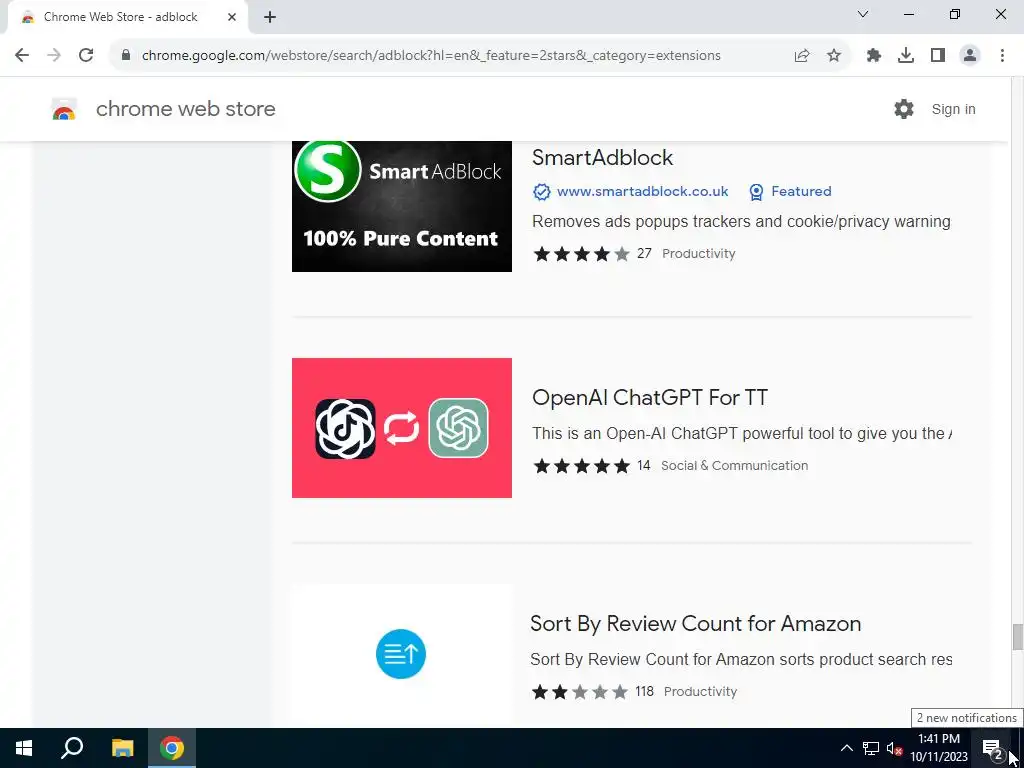Click the Featured label text
Image resolution: width=1024 pixels, height=768 pixels.
pyautogui.click(x=801, y=191)
